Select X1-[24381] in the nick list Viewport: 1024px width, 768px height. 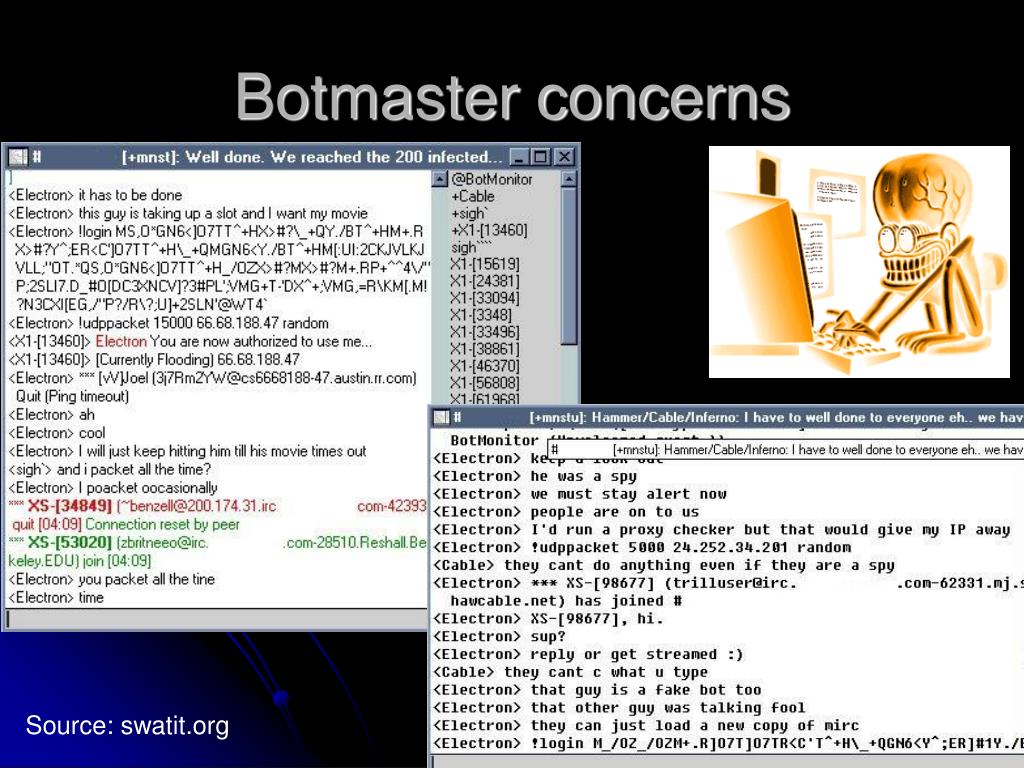(x=485, y=281)
